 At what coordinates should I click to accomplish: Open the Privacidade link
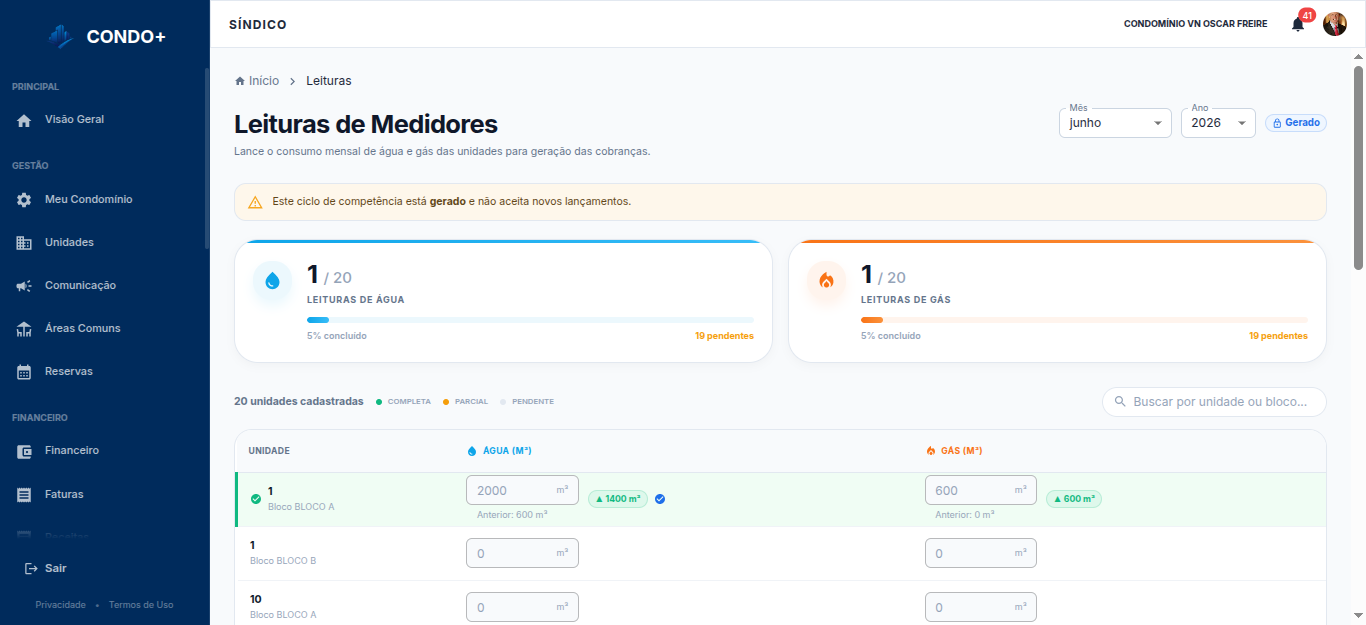click(60, 605)
